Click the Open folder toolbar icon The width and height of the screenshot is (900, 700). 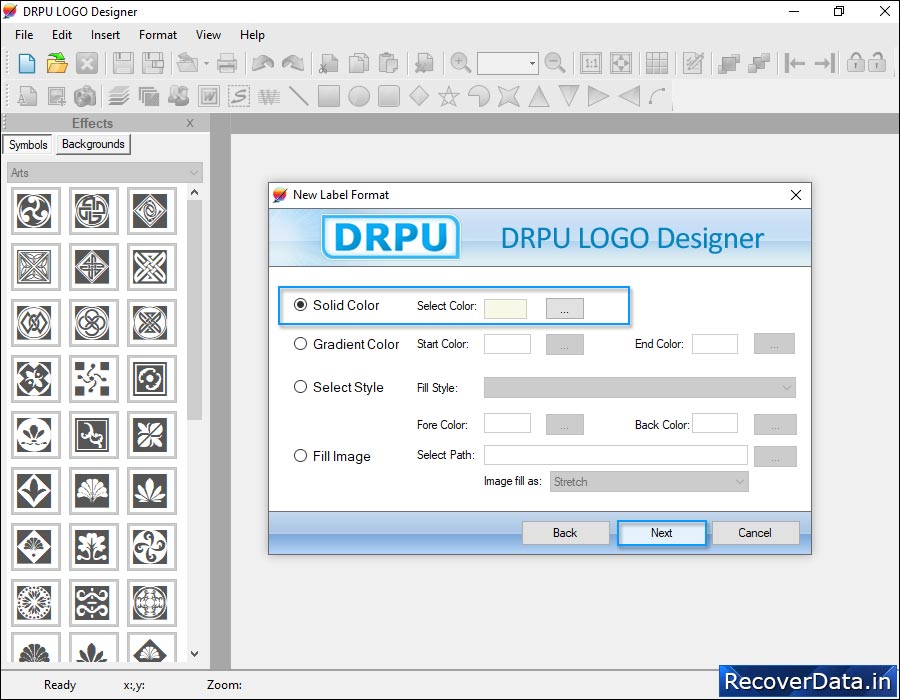pos(57,63)
